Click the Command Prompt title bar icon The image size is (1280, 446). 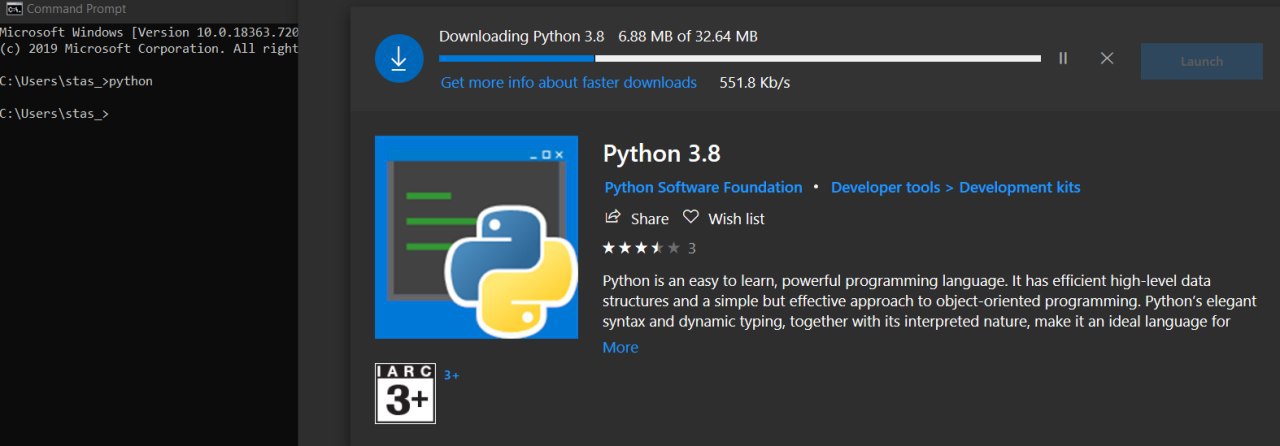tap(14, 9)
